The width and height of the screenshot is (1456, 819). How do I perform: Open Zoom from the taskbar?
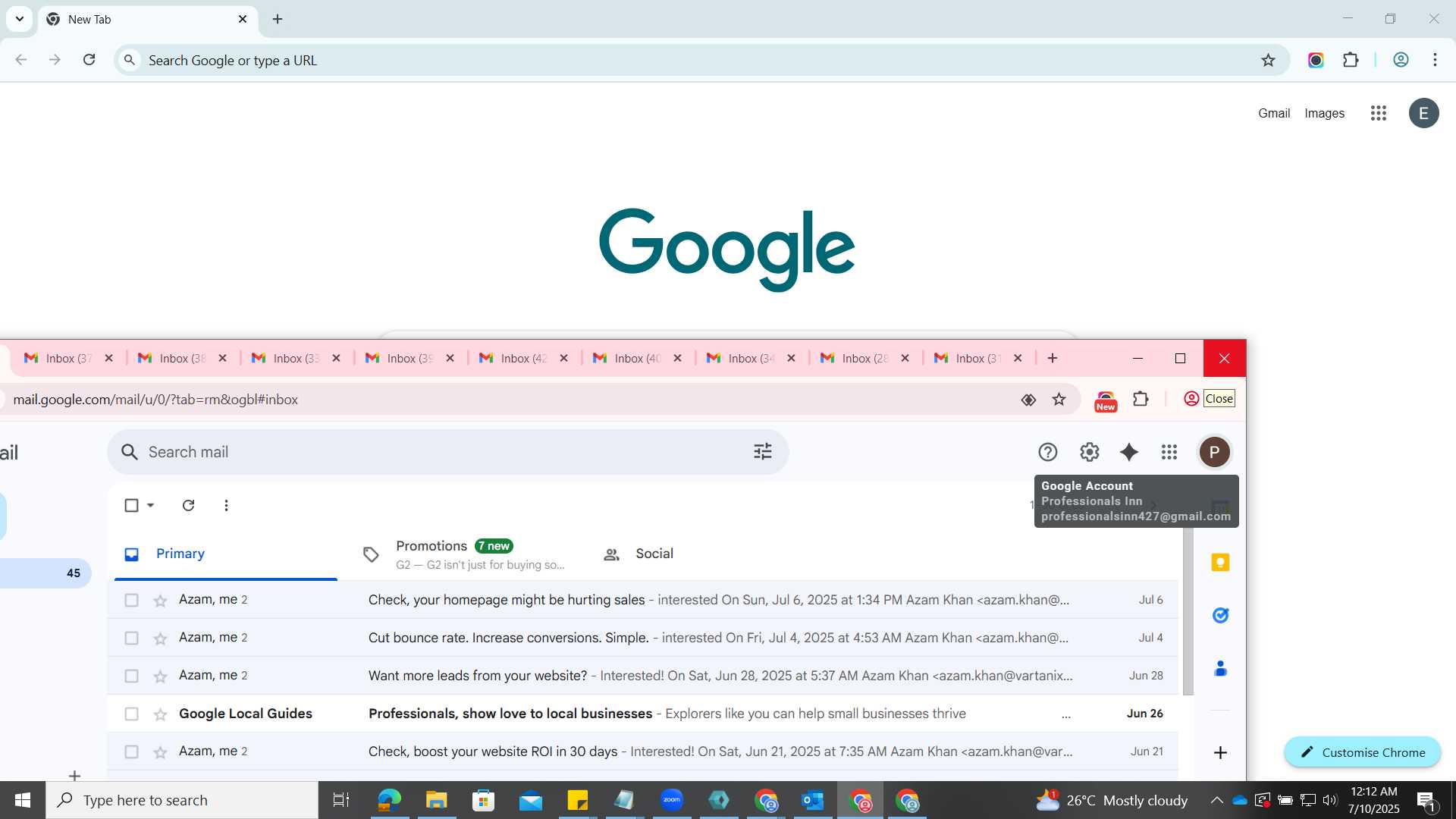pos(672,800)
